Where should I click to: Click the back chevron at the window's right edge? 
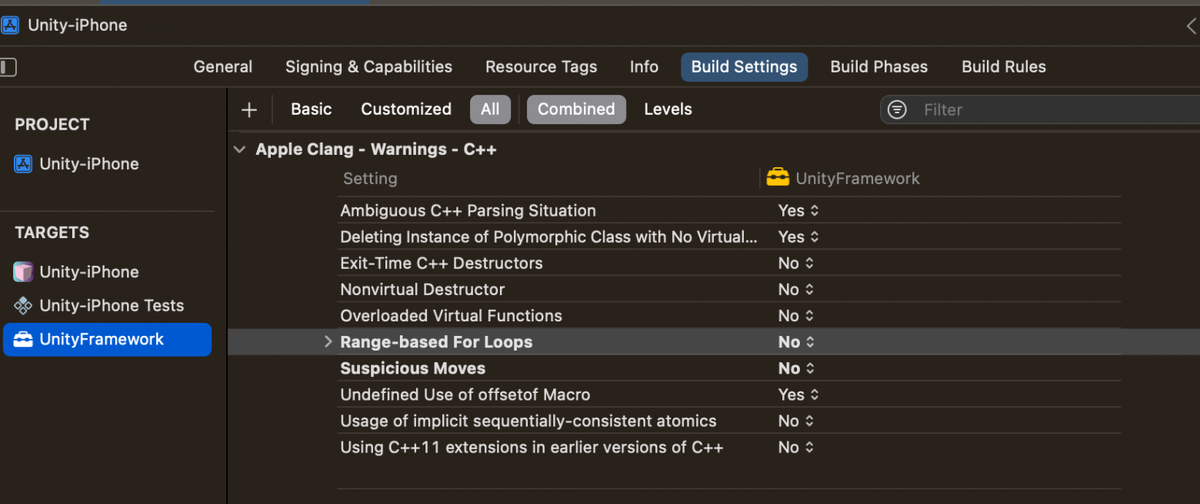(x=1191, y=26)
